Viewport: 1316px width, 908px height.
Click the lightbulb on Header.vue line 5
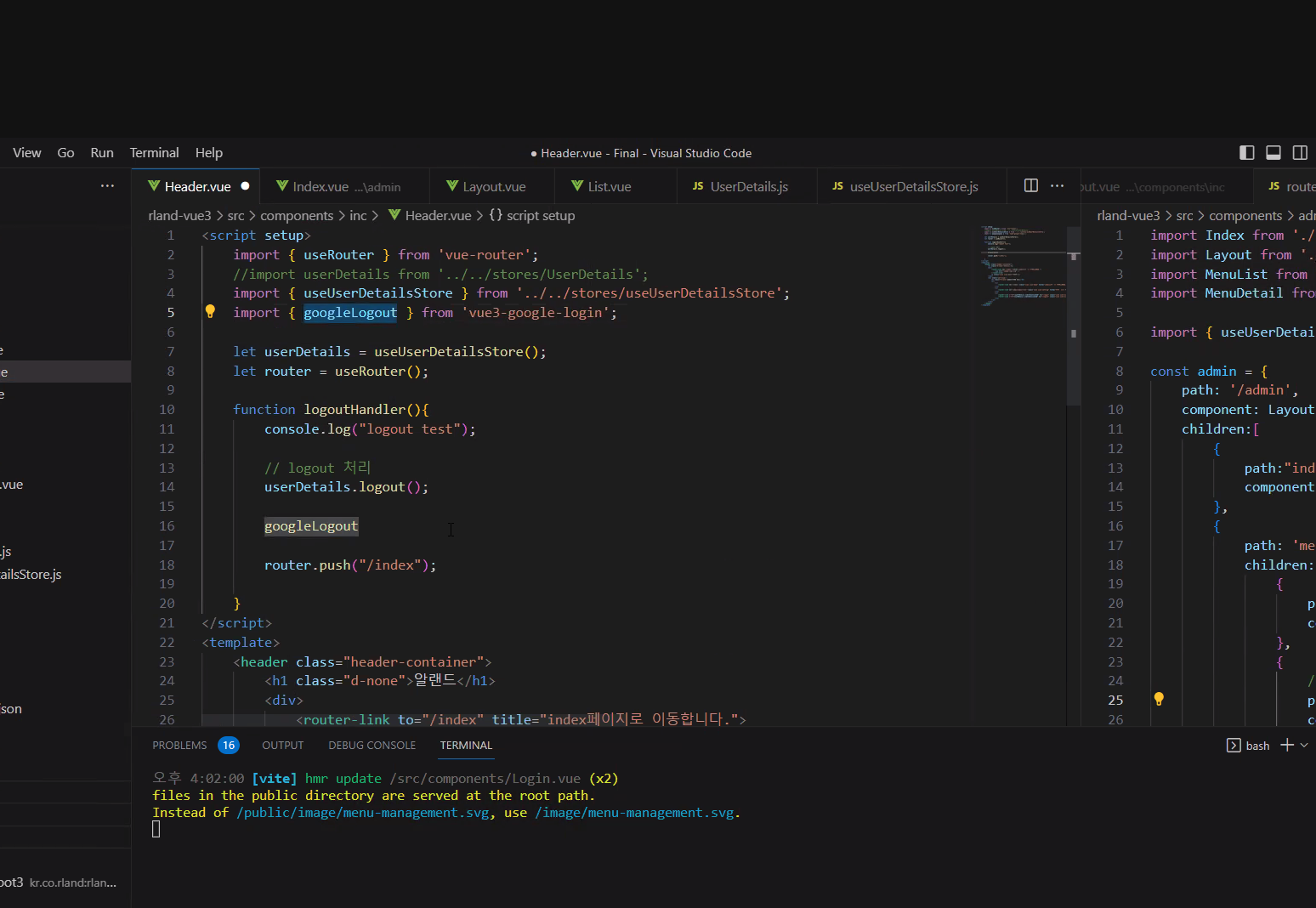tap(210, 312)
